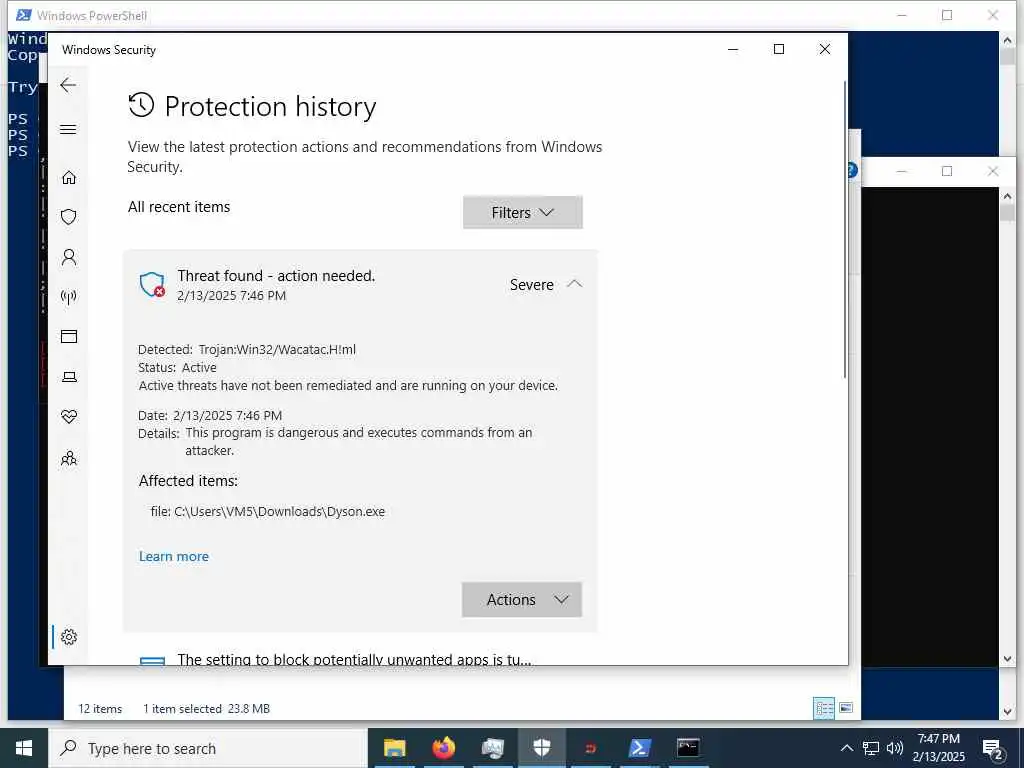Click the '12 items' status bar text in File Explorer
The height and width of the screenshot is (768, 1024).
[100, 709]
